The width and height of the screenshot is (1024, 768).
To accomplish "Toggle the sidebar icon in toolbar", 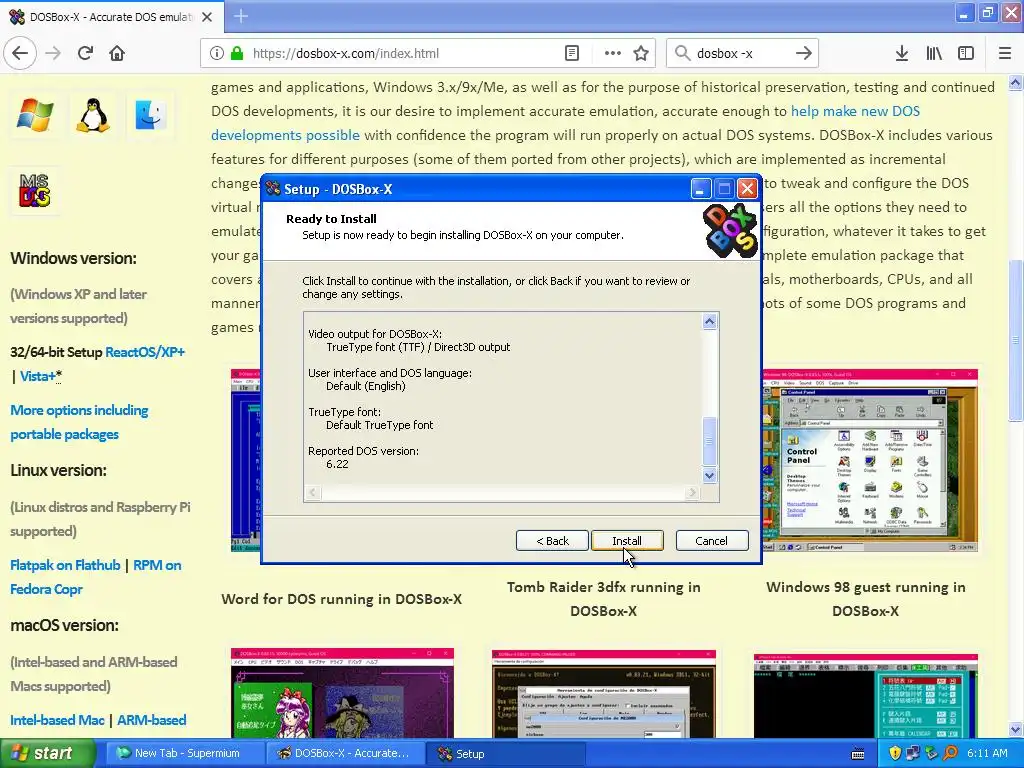I will [966, 53].
